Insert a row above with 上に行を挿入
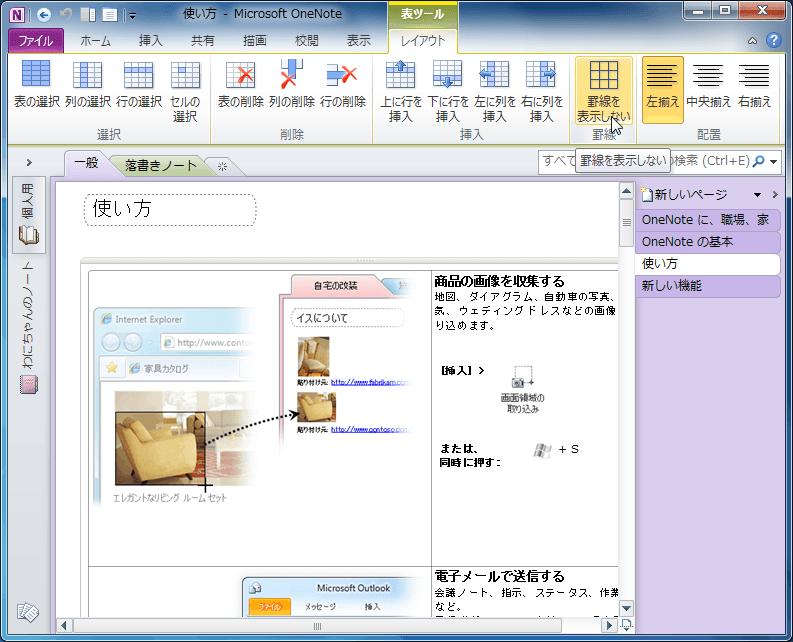The height and width of the screenshot is (642, 793). tap(401, 91)
